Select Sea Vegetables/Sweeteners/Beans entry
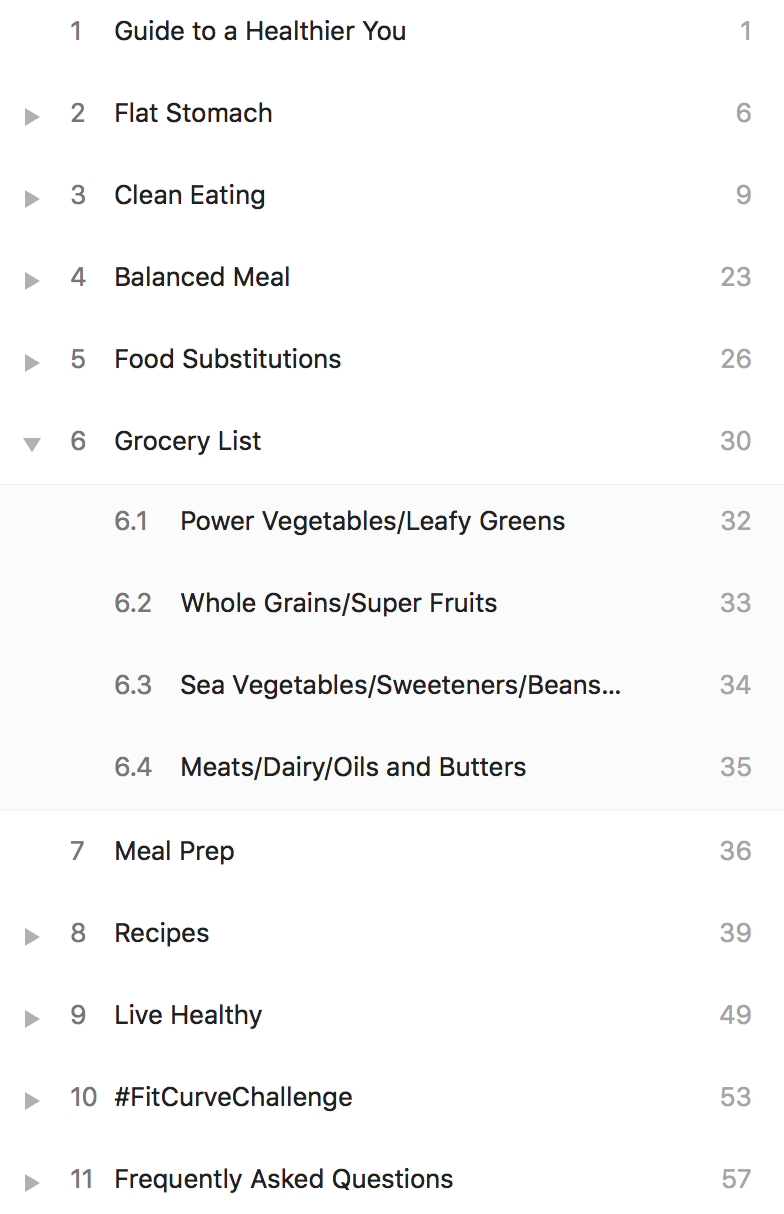The width and height of the screenshot is (784, 1214). click(x=400, y=686)
